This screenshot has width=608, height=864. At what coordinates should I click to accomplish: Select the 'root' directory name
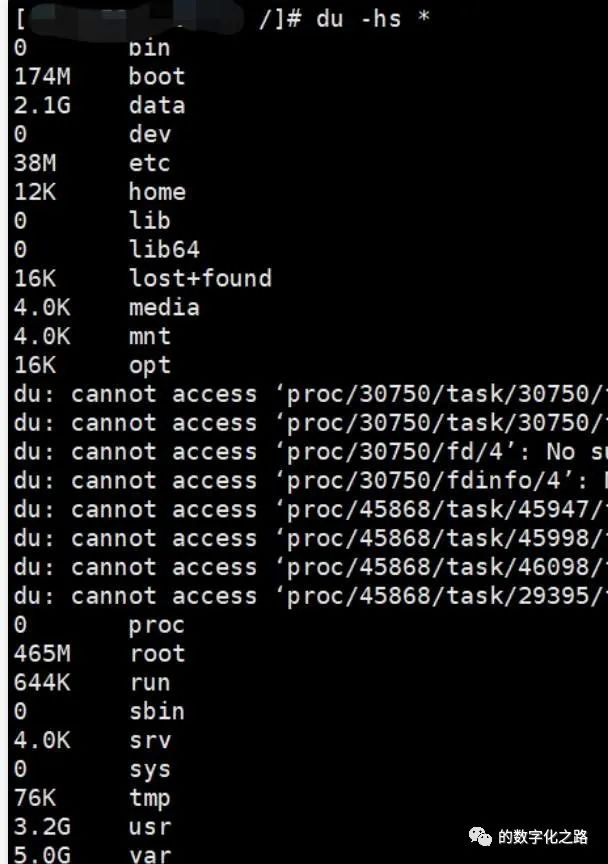click(x=157, y=654)
